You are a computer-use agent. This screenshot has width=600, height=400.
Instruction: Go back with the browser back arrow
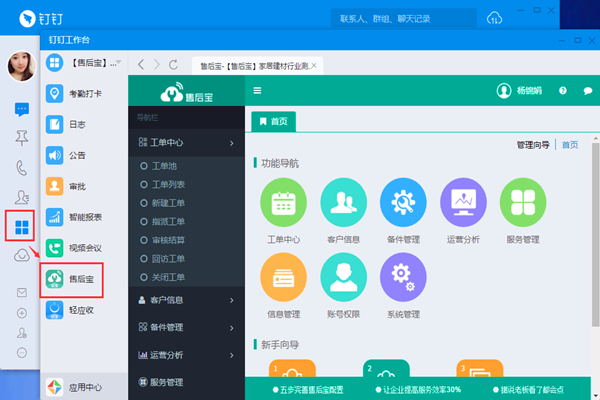pyautogui.click(x=141, y=65)
